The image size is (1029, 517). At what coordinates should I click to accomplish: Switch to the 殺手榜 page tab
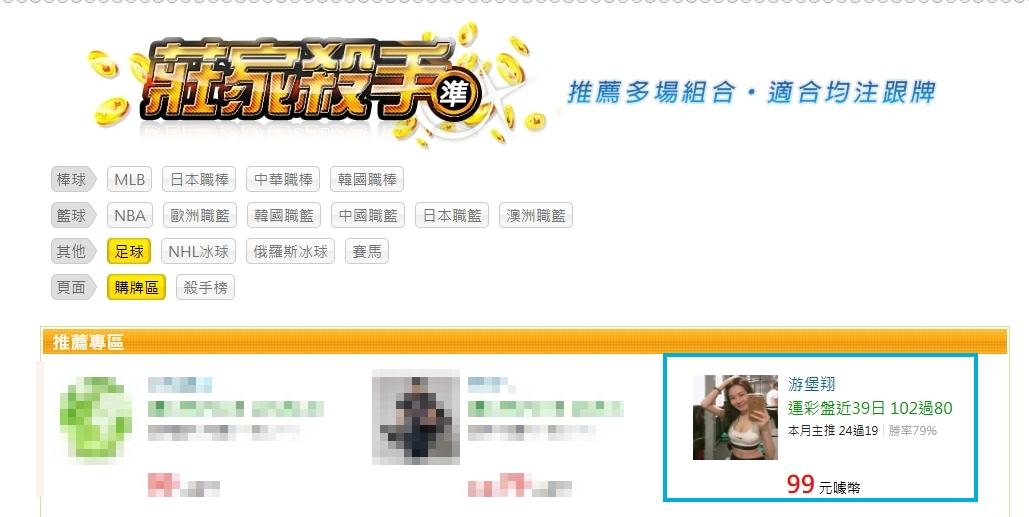click(x=205, y=287)
